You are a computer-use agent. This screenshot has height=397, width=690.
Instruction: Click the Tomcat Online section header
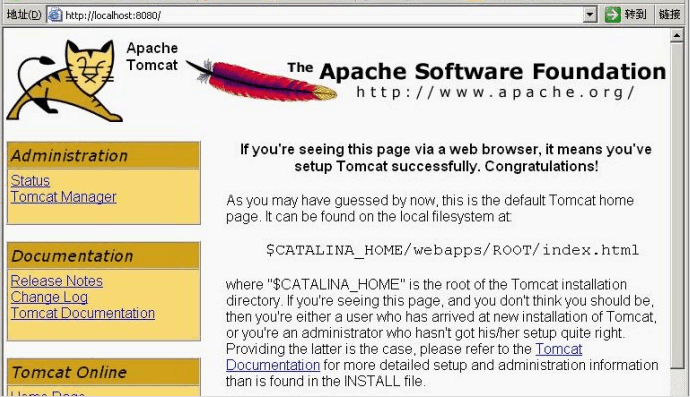pyautogui.click(x=104, y=372)
